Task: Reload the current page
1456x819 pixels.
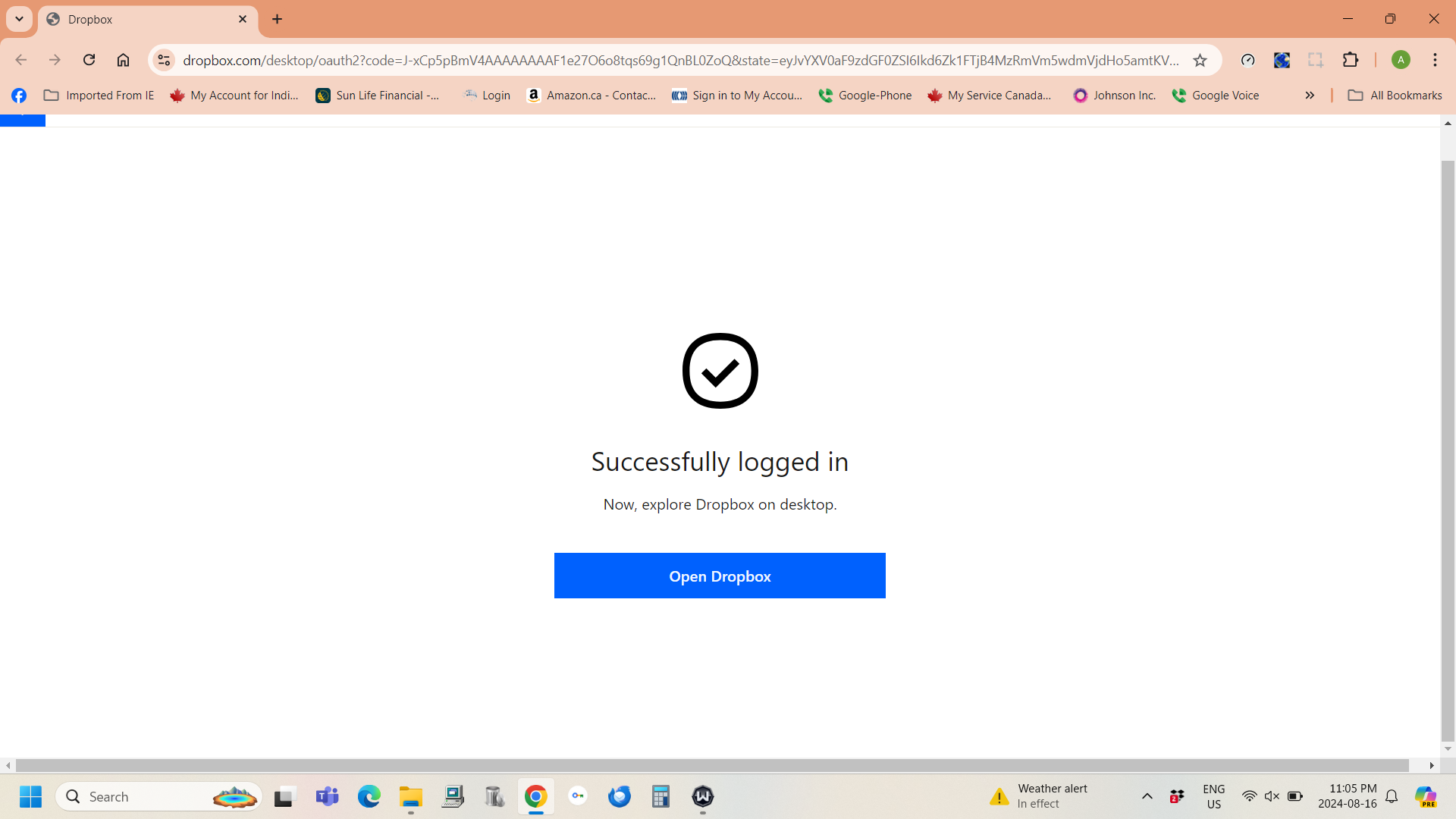Action: click(x=89, y=60)
